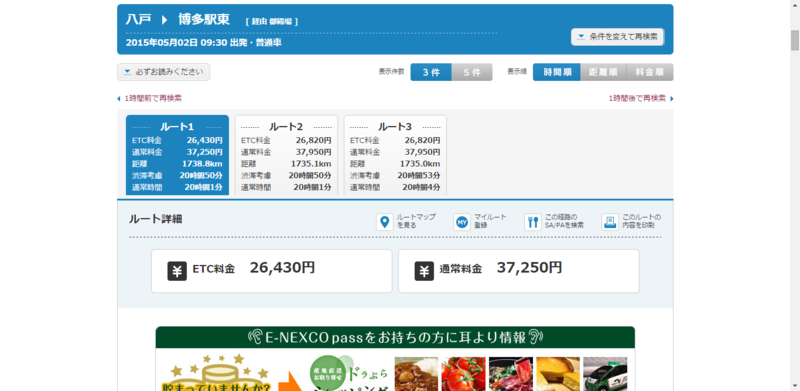This screenshot has height=391, width=800.
Task: Click the left arrow beside 1時間前で再検索
Action: pos(119,99)
